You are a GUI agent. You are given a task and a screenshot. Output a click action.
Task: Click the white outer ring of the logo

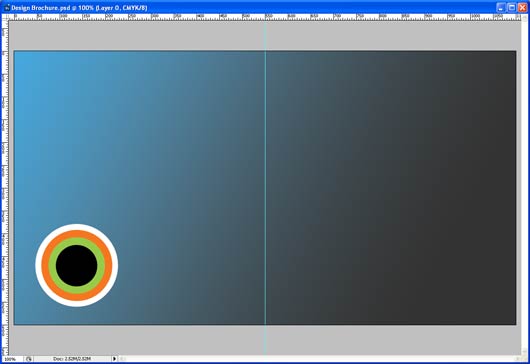[77, 227]
